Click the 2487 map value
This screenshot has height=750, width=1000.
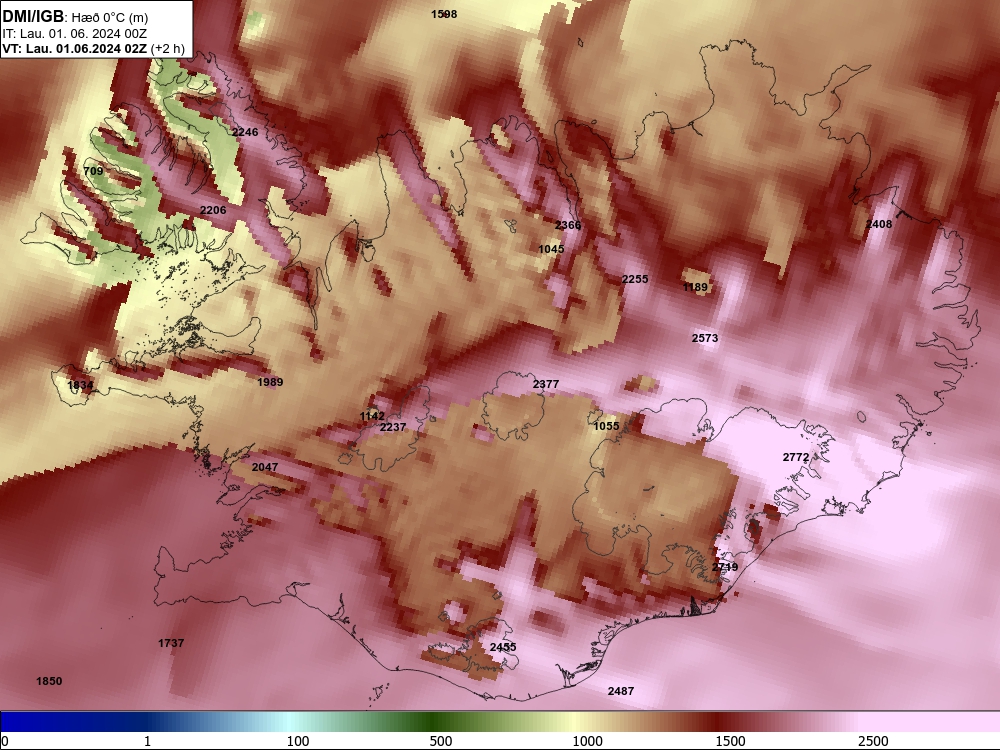pos(621,691)
